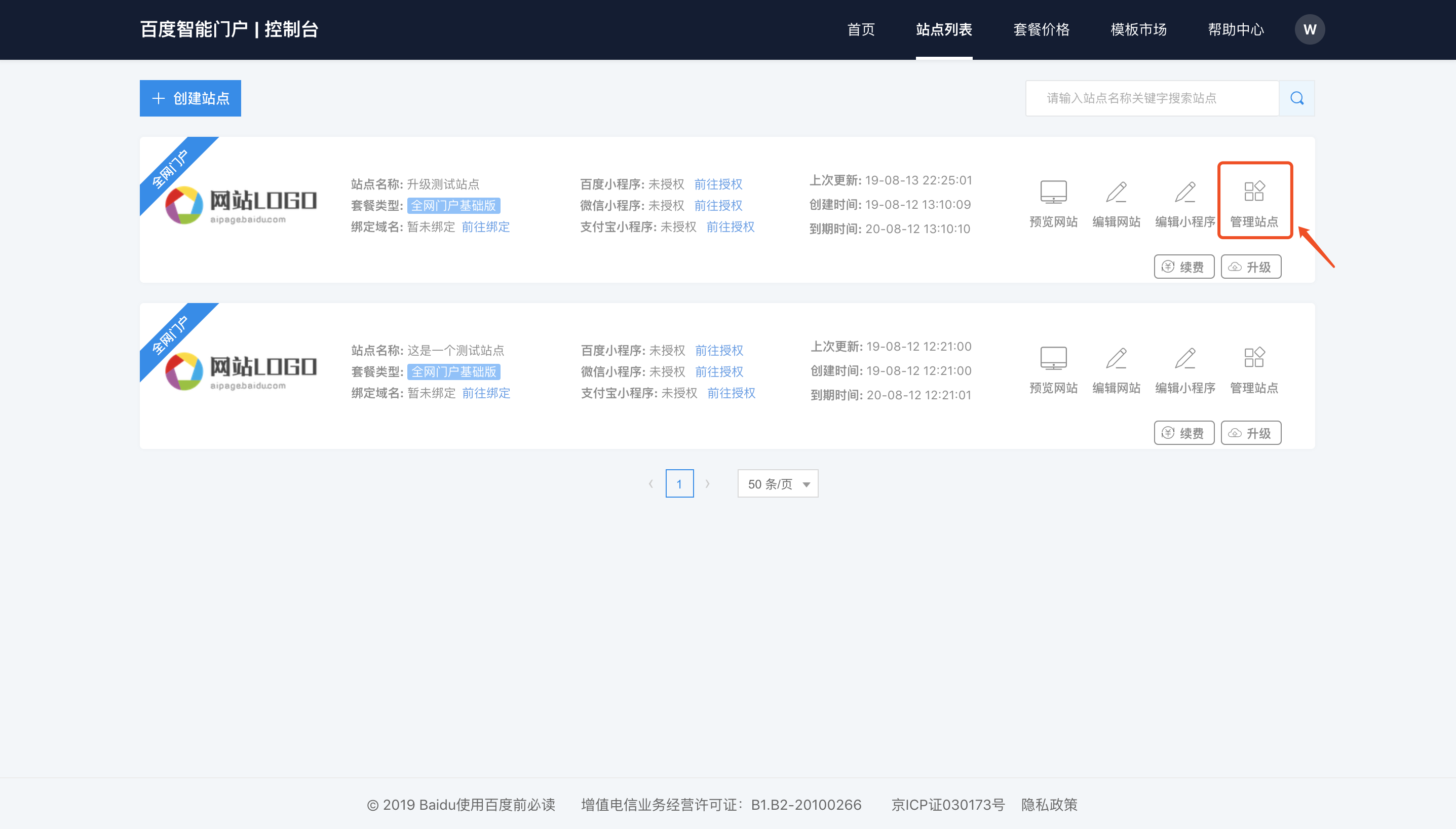Click 百度智能门户 | 控制台 title
The width and height of the screenshot is (1456, 829).
point(229,29)
